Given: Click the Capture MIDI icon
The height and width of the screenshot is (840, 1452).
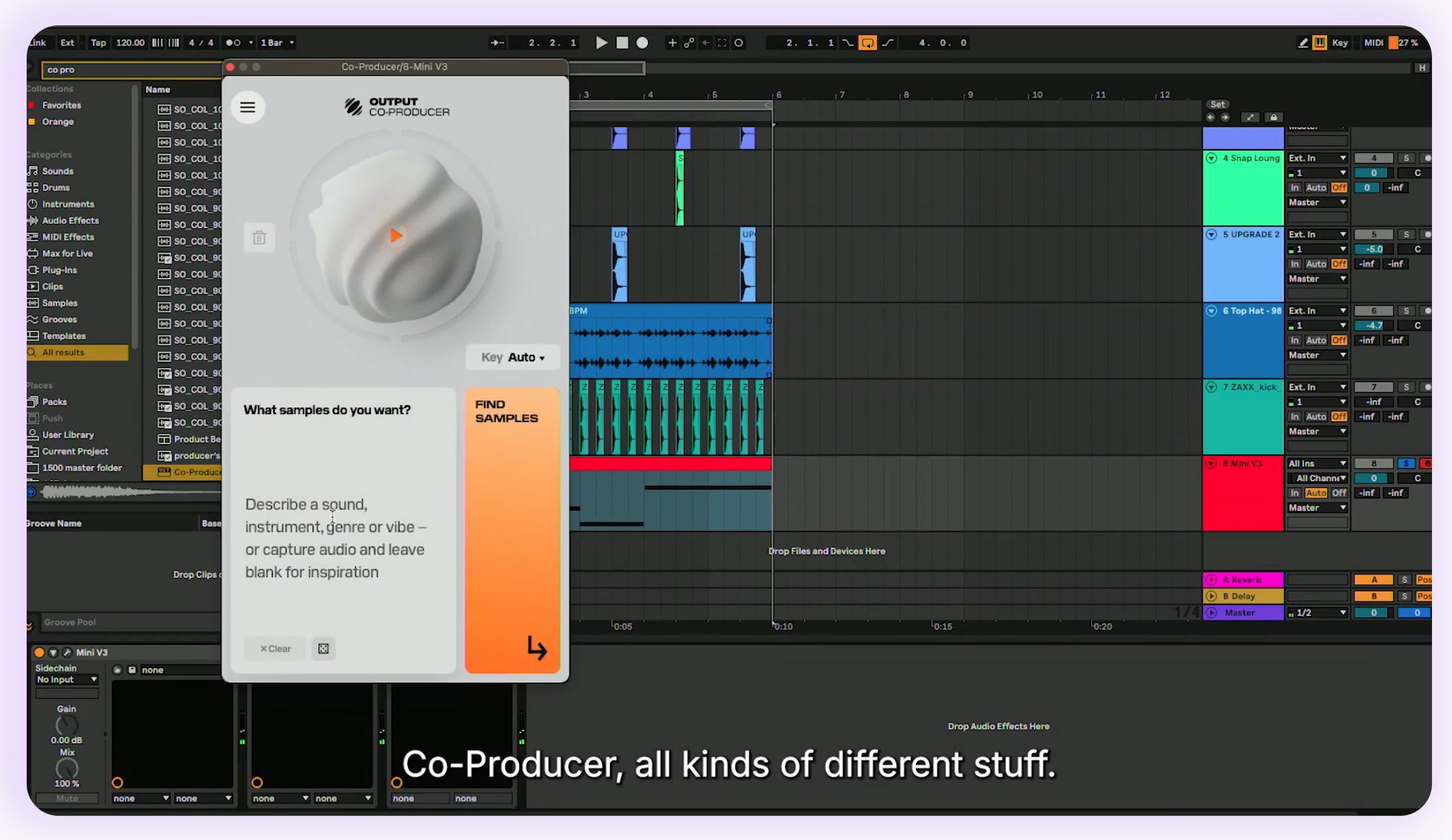Looking at the screenshot, I should click(x=722, y=43).
